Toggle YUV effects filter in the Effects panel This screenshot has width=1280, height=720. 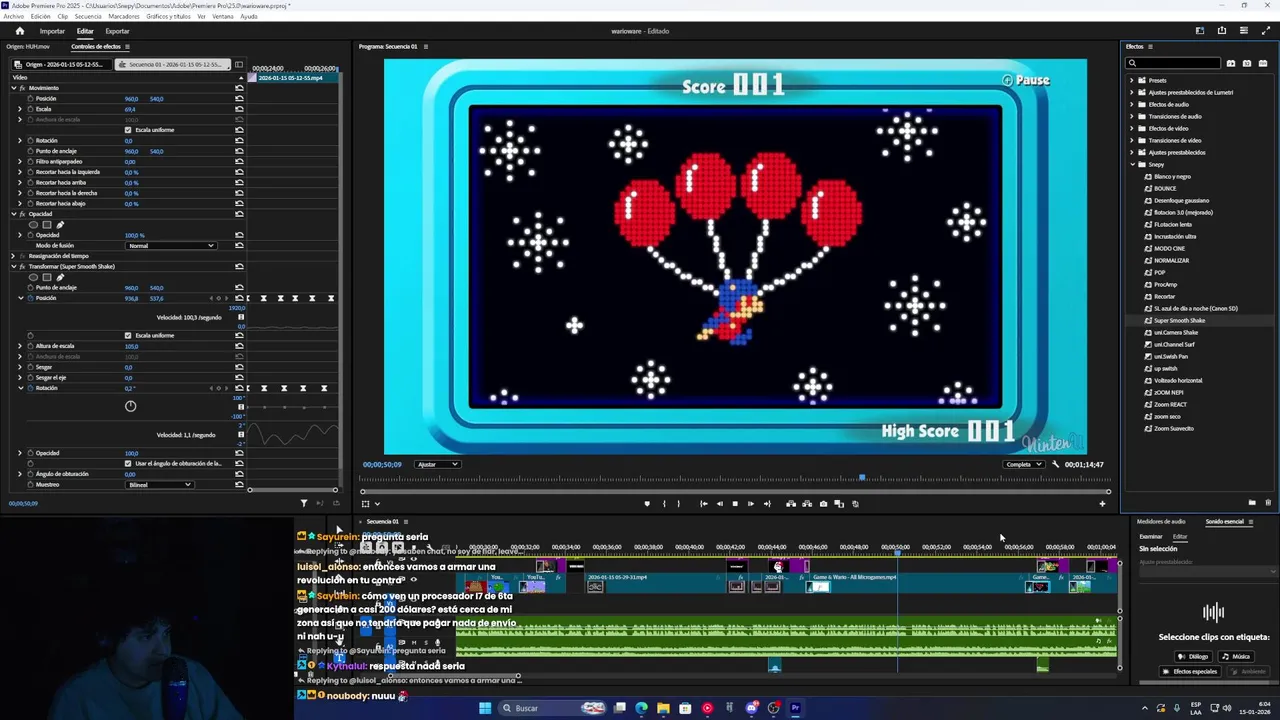(1263, 63)
